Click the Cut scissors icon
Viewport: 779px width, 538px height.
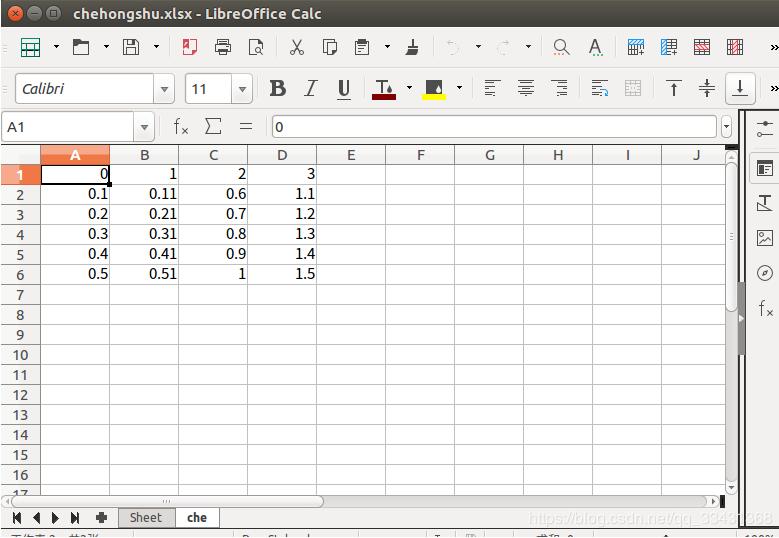click(x=297, y=47)
